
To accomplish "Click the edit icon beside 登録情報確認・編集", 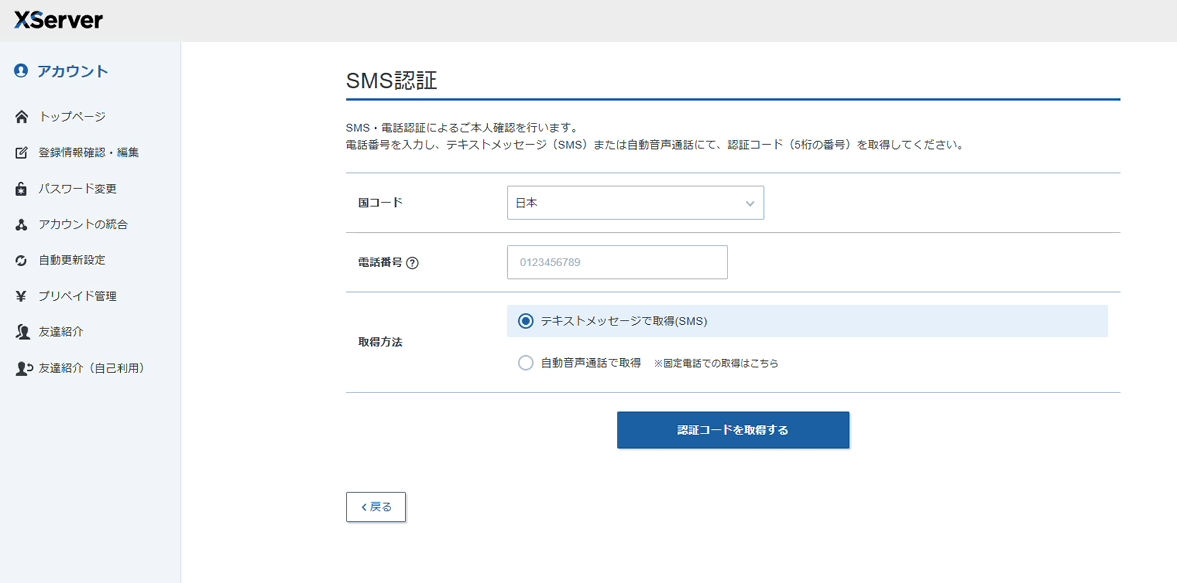I will pyautogui.click(x=21, y=153).
